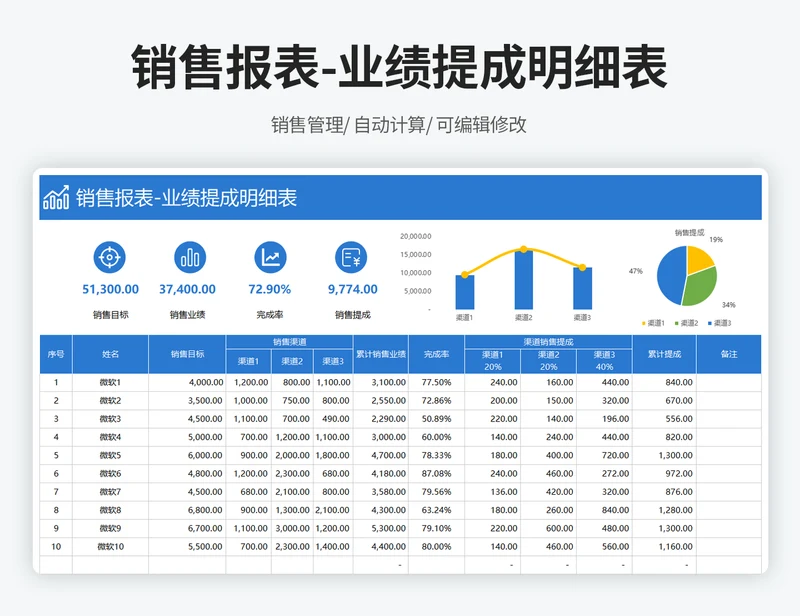Click the 销售报表-业绩提成明细表 blue header title

[x=187, y=198]
